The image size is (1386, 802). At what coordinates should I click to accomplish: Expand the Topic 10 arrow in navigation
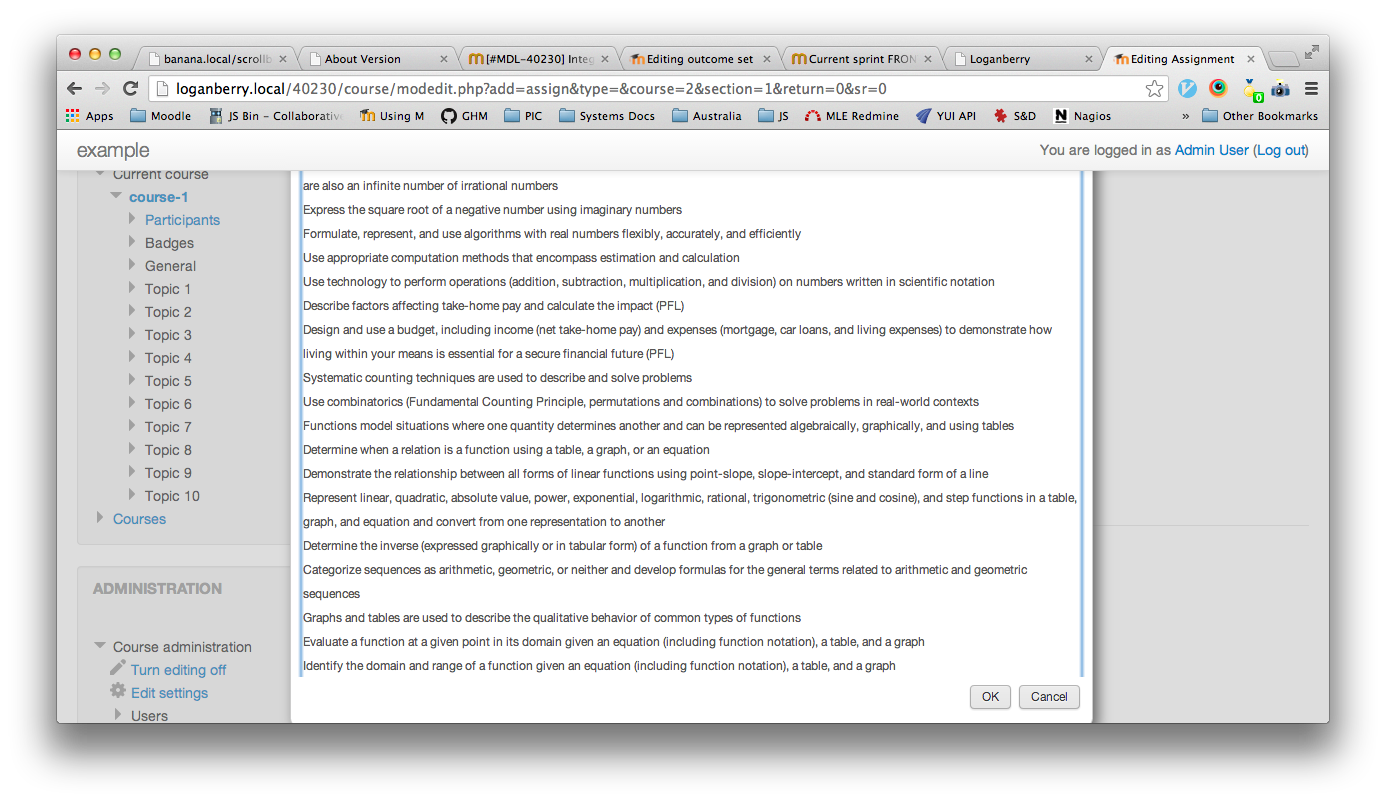click(x=133, y=495)
